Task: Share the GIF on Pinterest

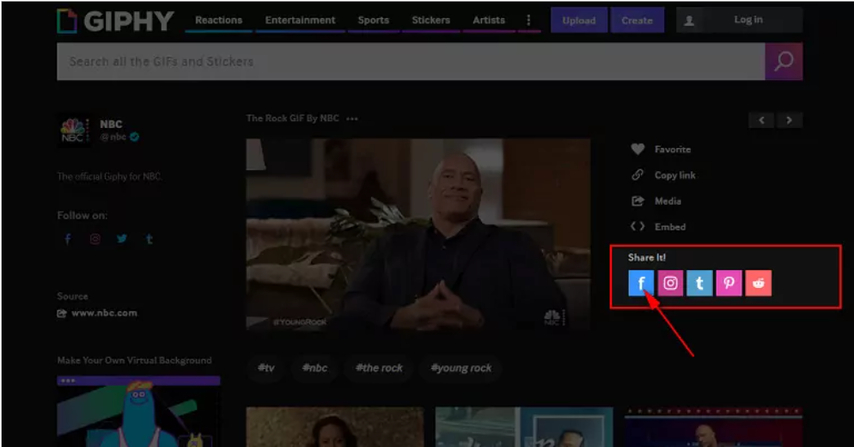Action: click(x=729, y=283)
